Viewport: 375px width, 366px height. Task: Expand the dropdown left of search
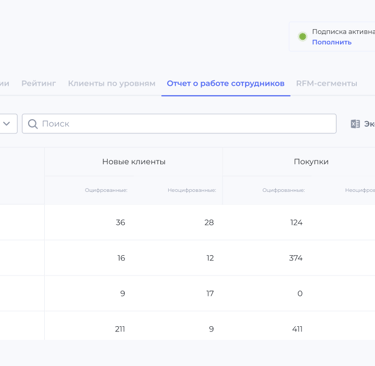tap(7, 124)
